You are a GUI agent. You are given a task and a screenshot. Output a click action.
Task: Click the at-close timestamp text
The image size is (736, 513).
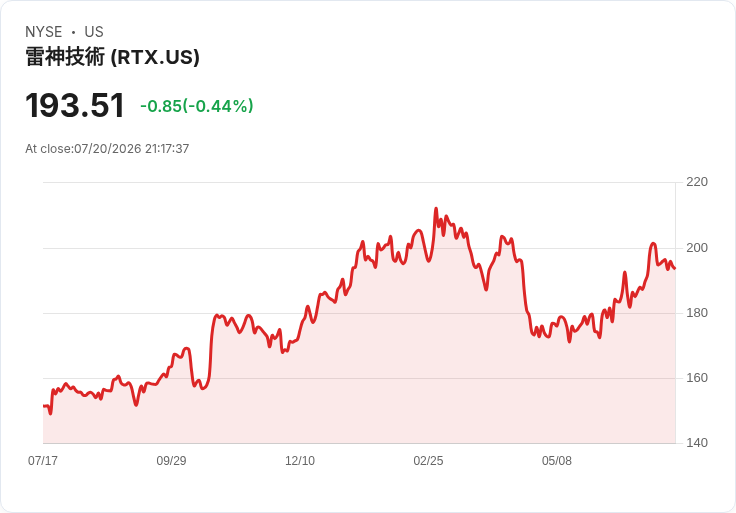pos(107,149)
